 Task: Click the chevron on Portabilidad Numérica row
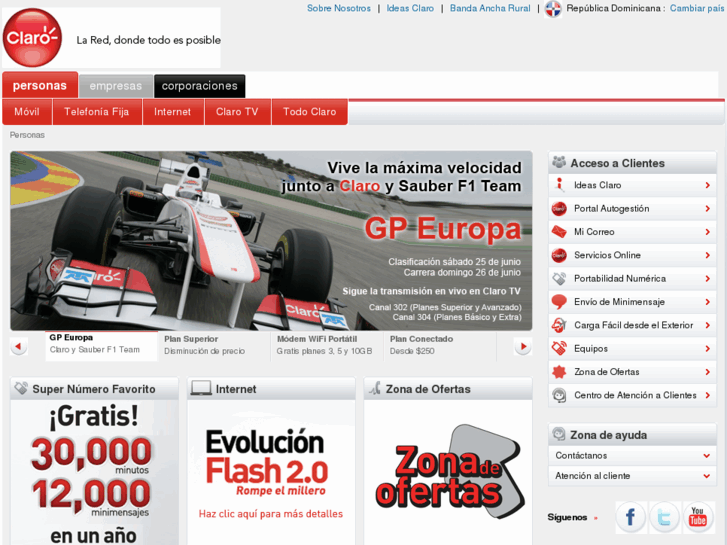[708, 279]
